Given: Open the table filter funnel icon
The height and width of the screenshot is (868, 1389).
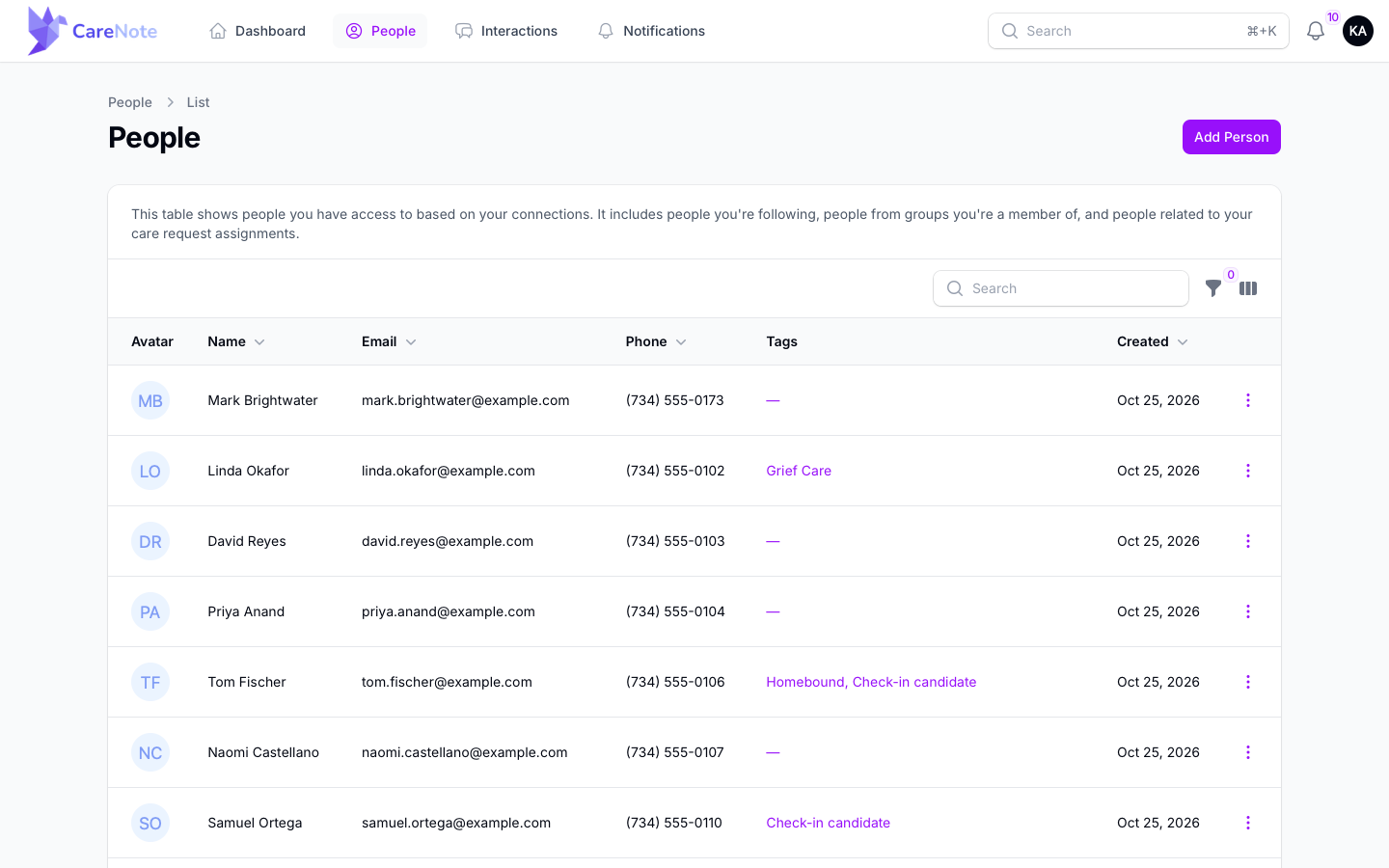Looking at the screenshot, I should pyautogui.click(x=1213, y=288).
